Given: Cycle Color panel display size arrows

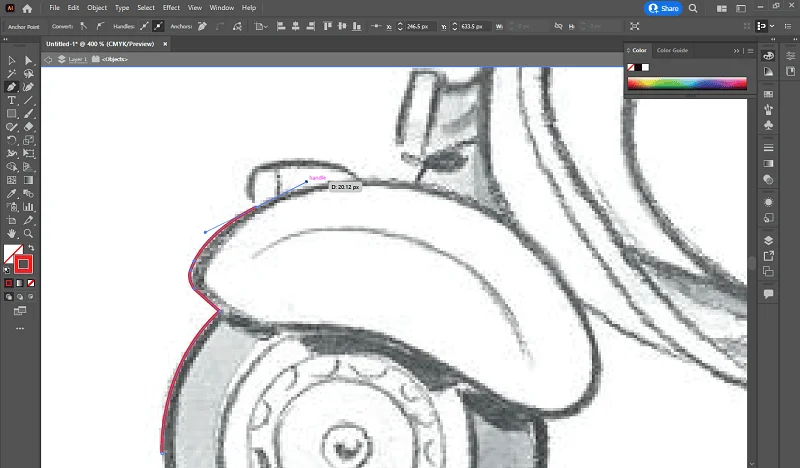Looking at the screenshot, I should click(629, 51).
